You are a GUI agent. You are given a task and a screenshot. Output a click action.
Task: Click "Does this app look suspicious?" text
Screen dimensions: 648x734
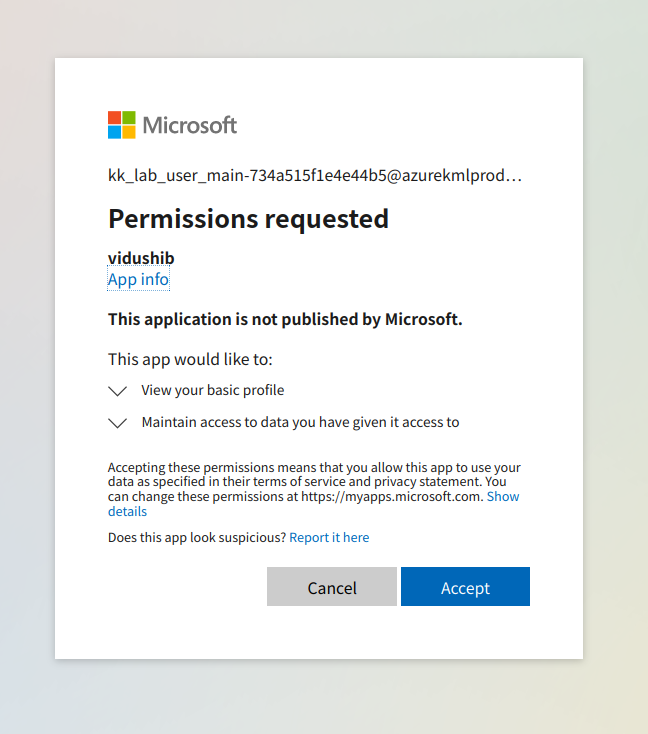click(x=197, y=538)
